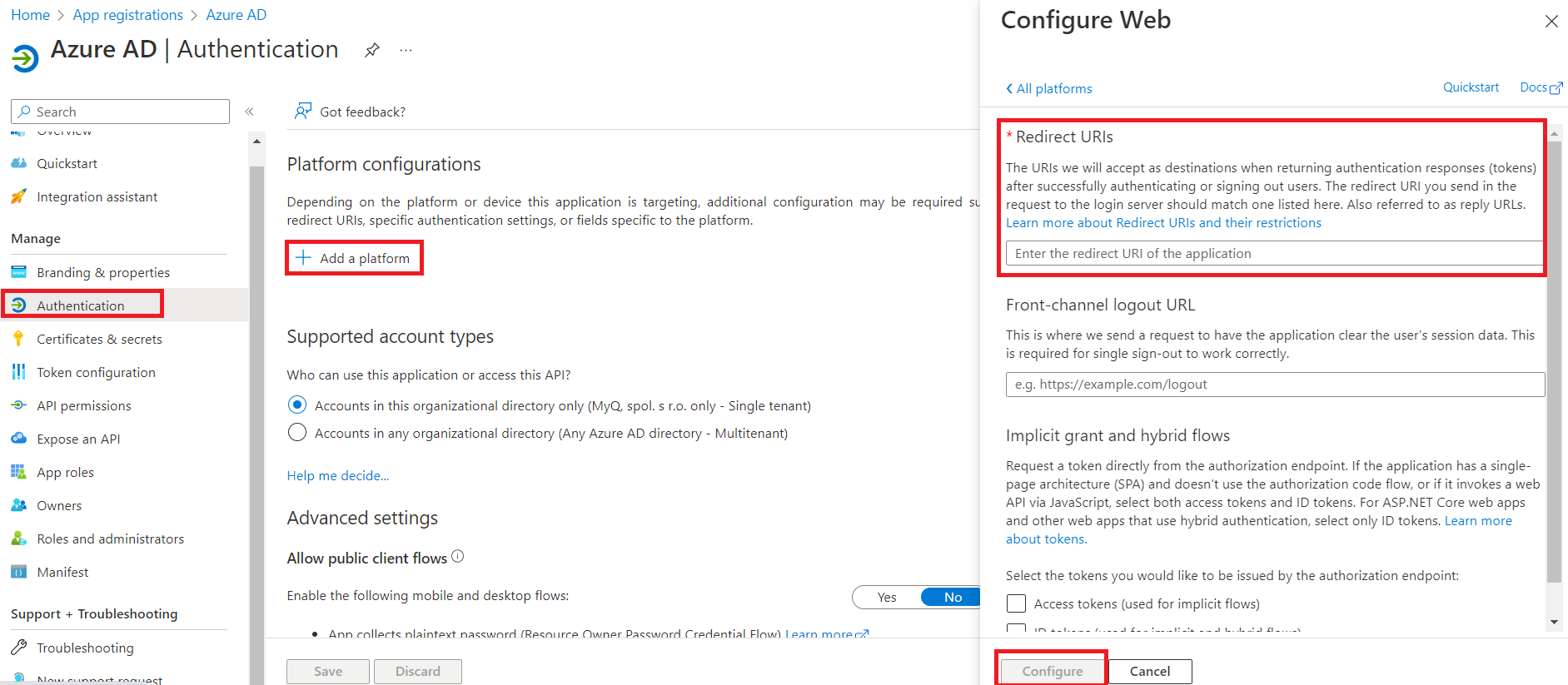
Task: Open the more options ellipsis menu
Action: [x=406, y=50]
